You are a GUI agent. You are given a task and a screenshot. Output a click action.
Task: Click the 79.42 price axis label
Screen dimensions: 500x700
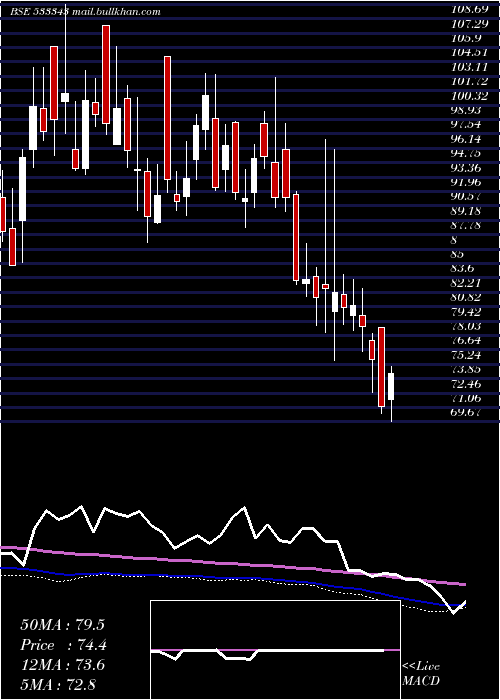466,312
